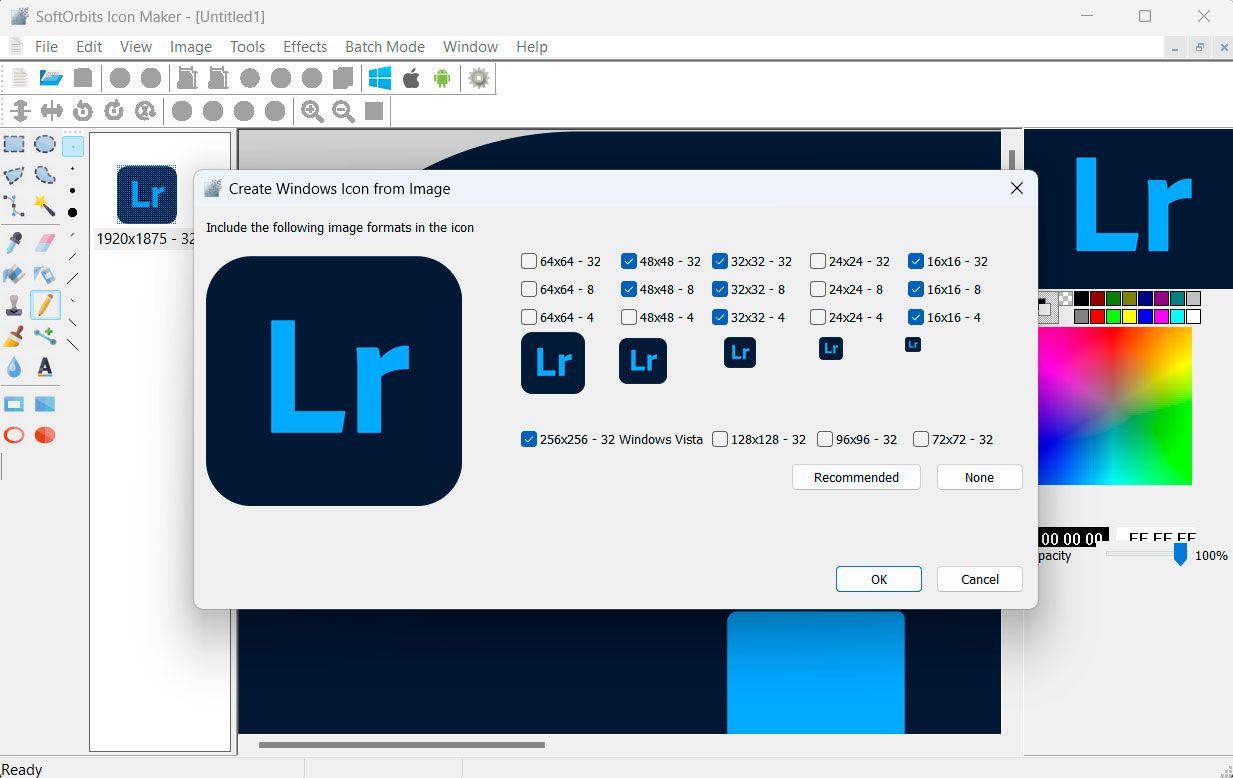Viewport: 1233px width, 778px height.
Task: Click the FF FF FF background color field
Action: coord(1156,537)
